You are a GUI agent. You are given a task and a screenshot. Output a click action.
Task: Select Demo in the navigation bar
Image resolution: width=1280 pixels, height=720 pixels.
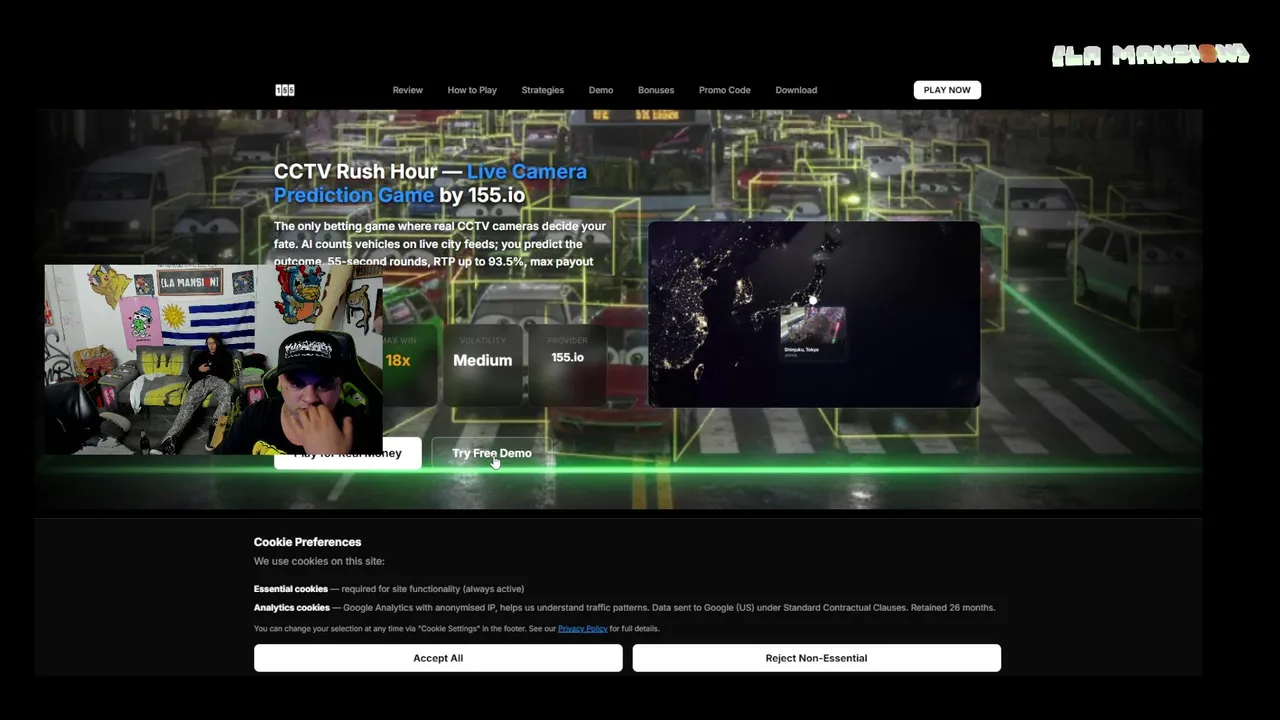coord(601,90)
